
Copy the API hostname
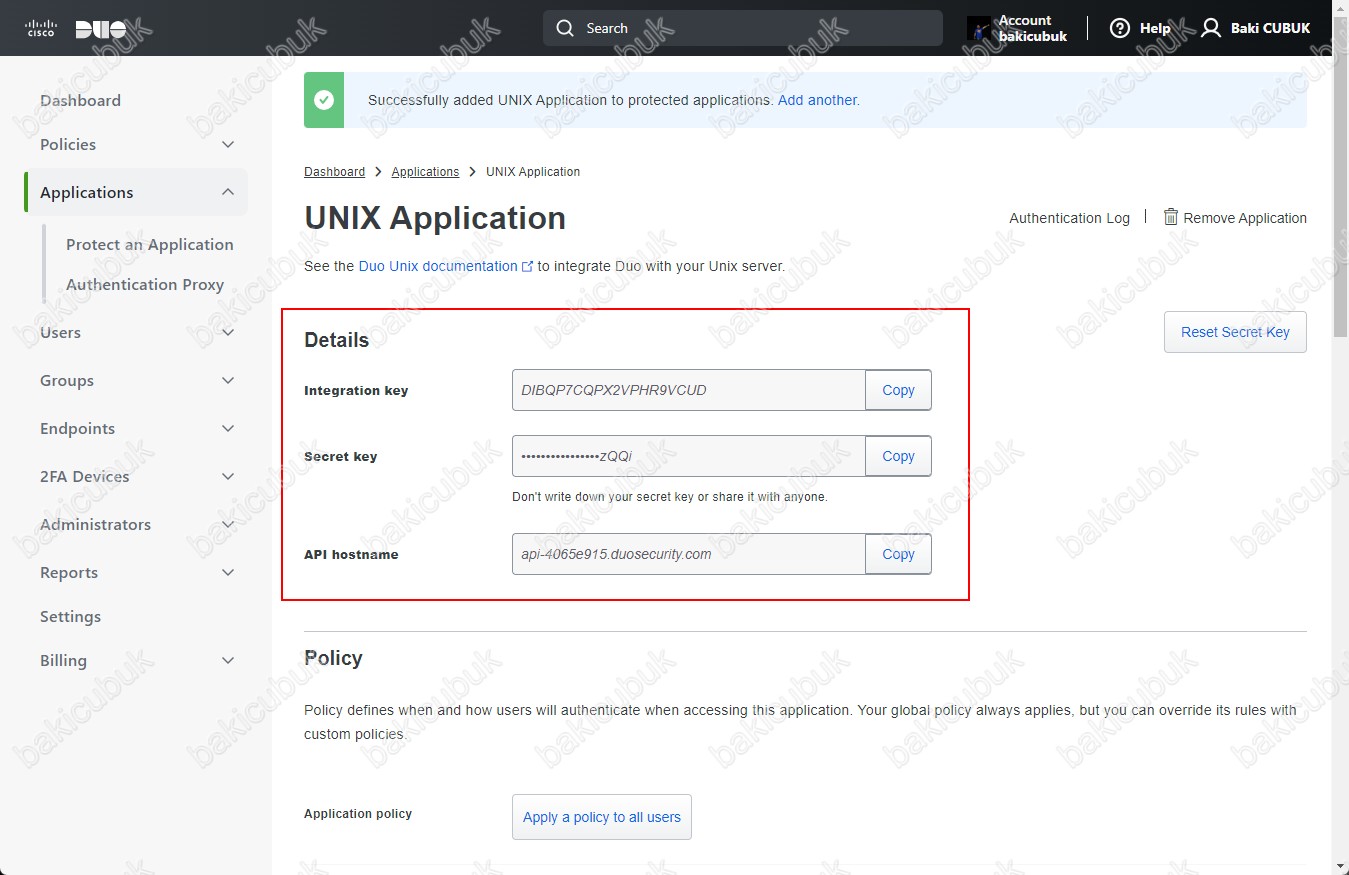click(898, 554)
